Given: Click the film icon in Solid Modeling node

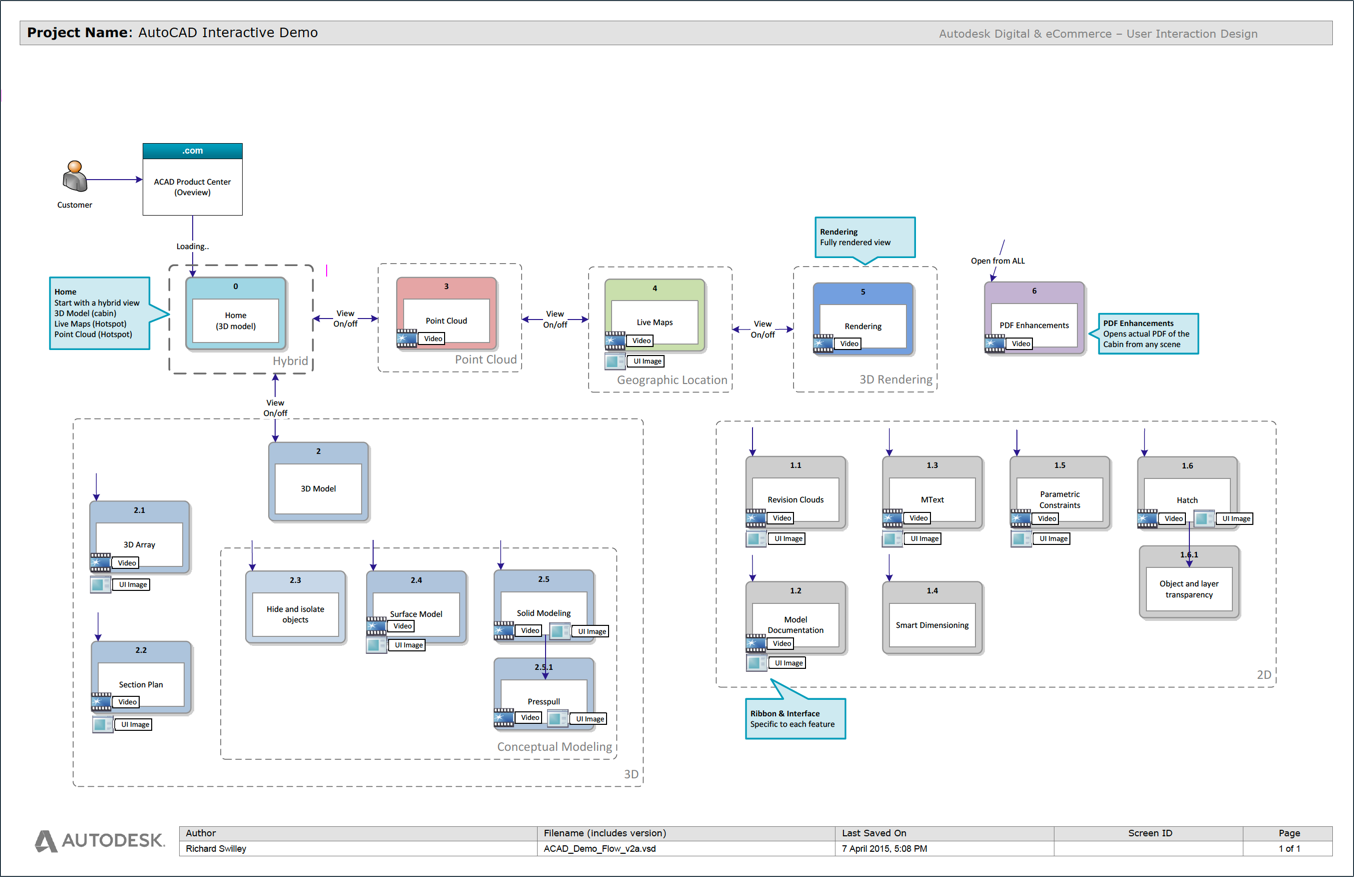Looking at the screenshot, I should tap(505, 631).
